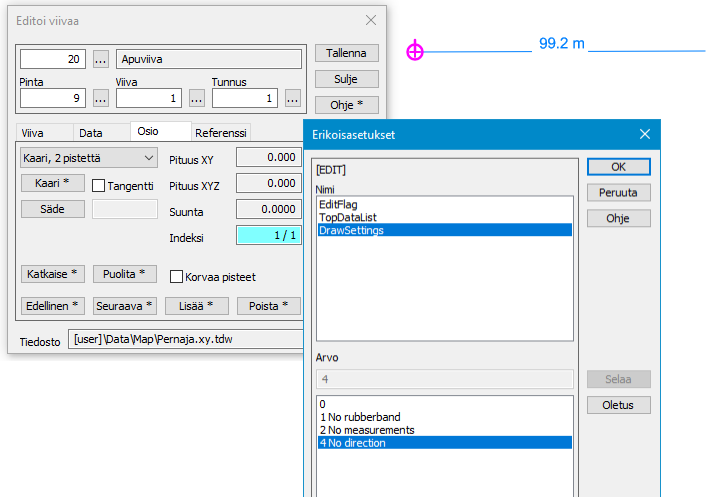Open browse button next to Apuviiva field
Screen dimensions: 710x497
coord(100,60)
